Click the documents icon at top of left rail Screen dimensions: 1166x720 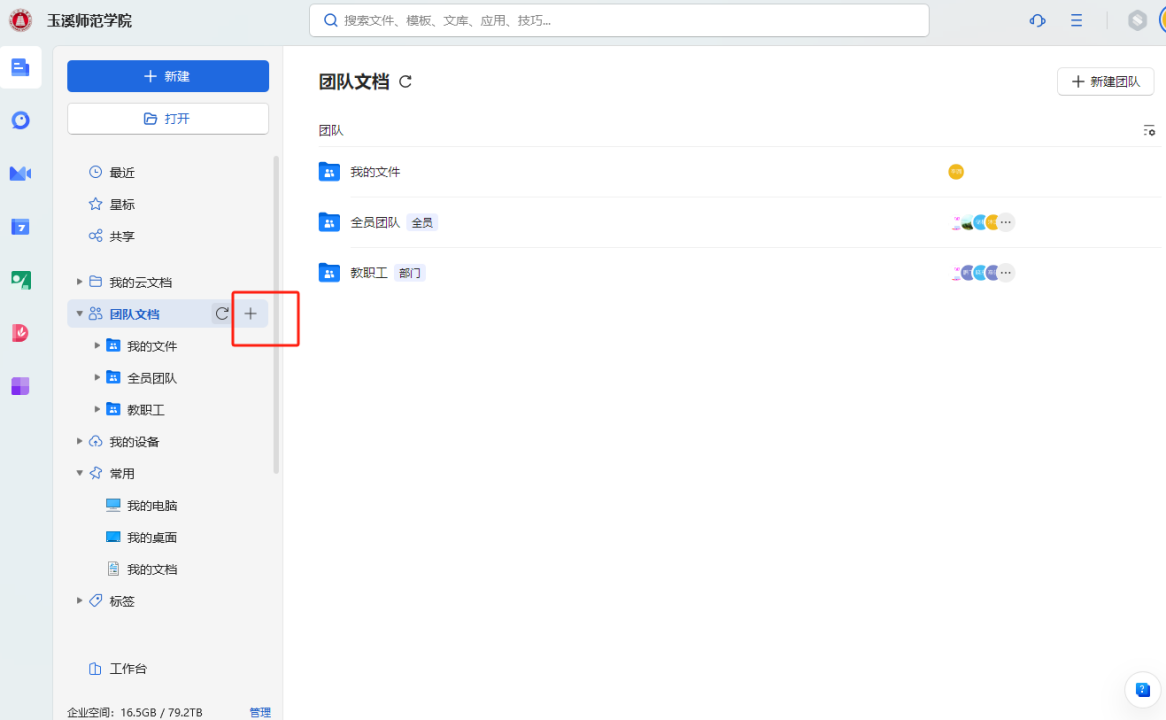click(20, 67)
